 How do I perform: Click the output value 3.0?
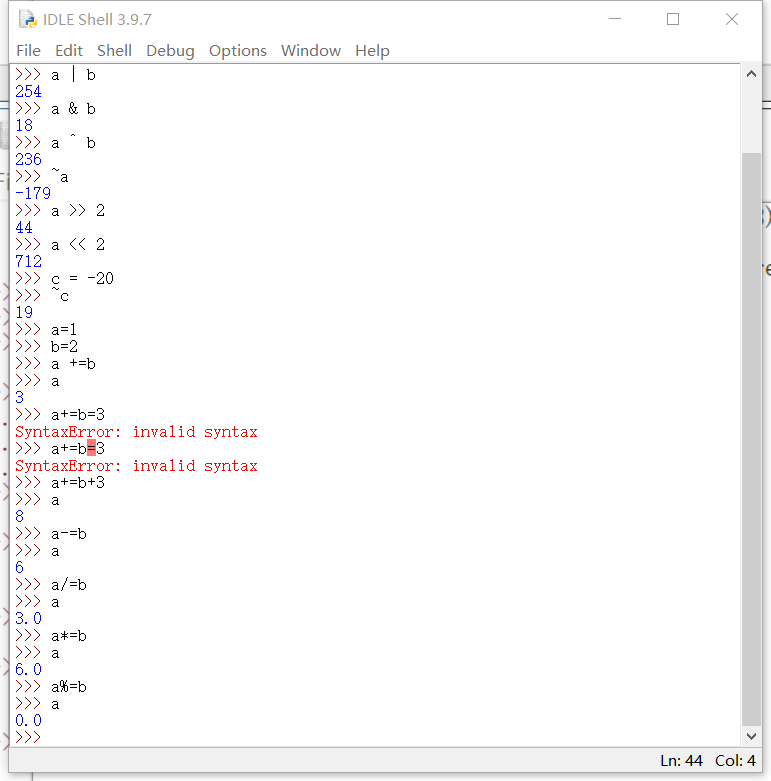(x=28, y=618)
